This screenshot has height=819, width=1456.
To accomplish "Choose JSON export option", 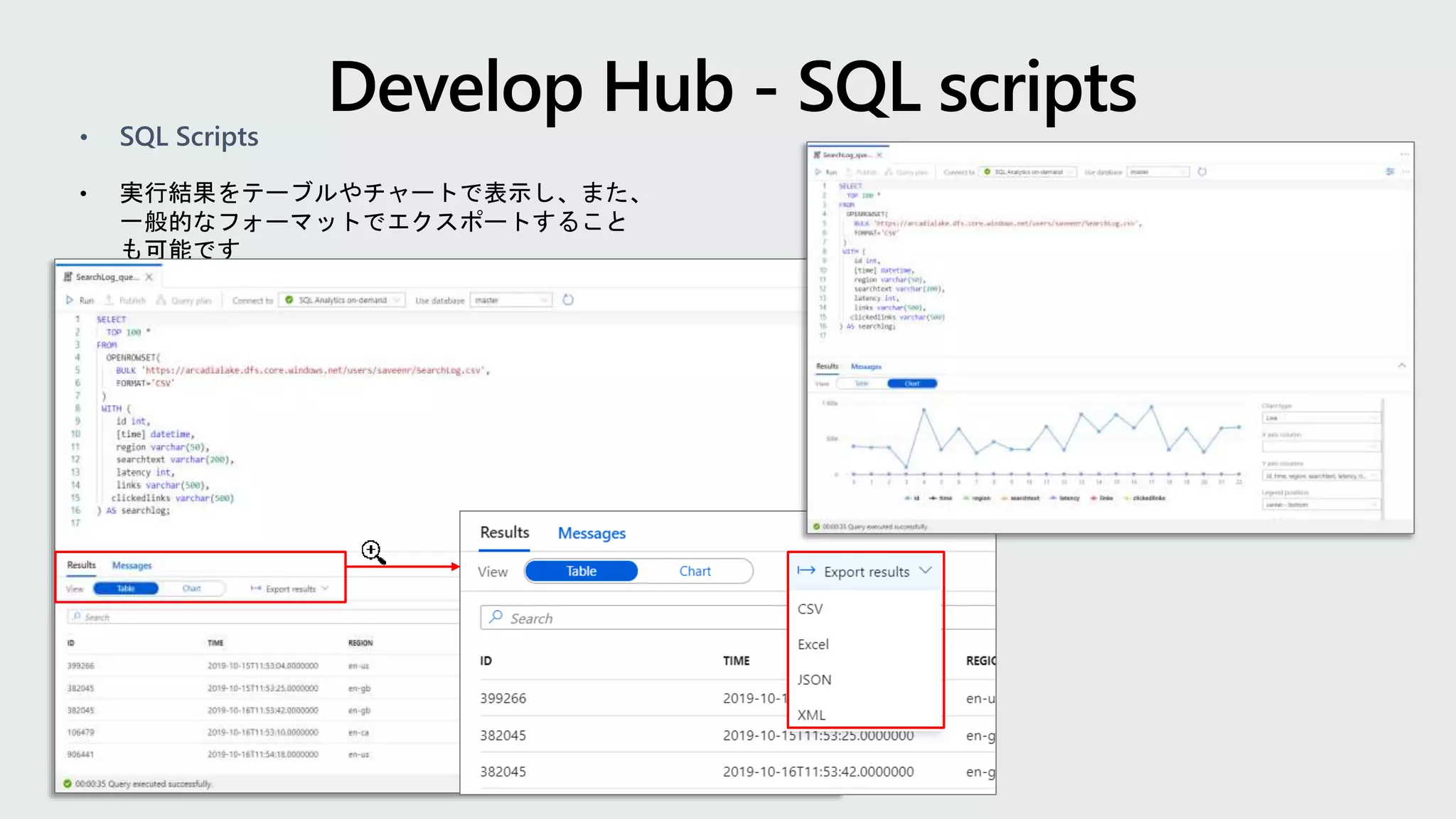I will point(814,680).
